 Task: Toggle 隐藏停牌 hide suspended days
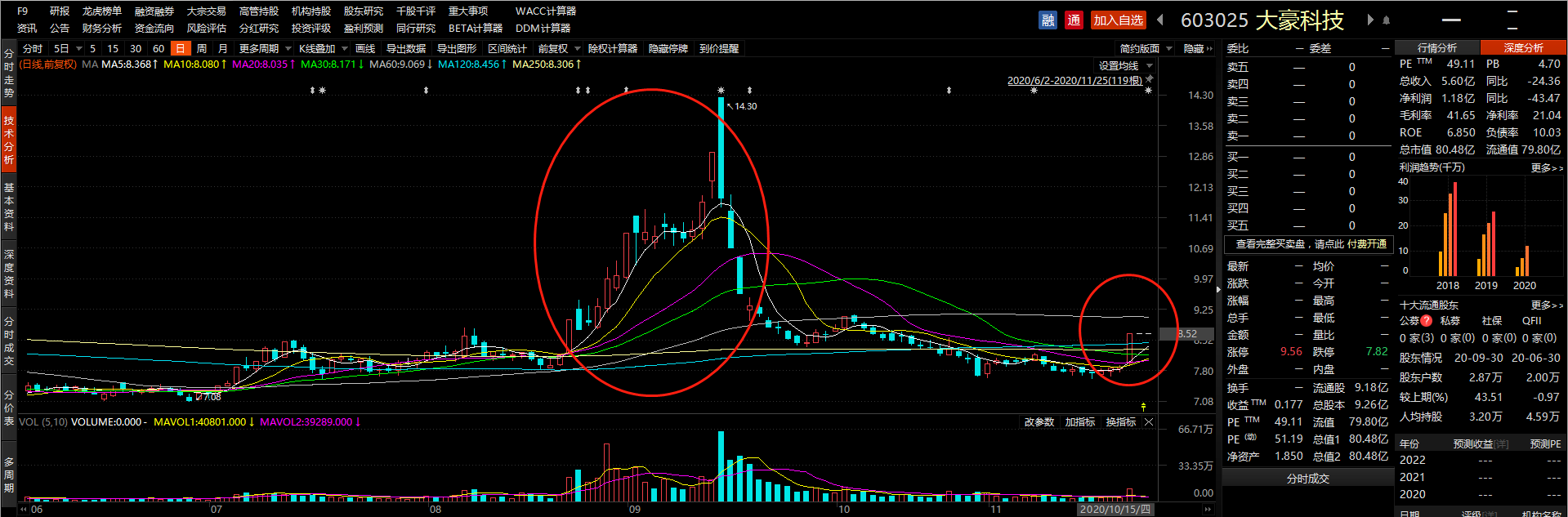[668, 49]
